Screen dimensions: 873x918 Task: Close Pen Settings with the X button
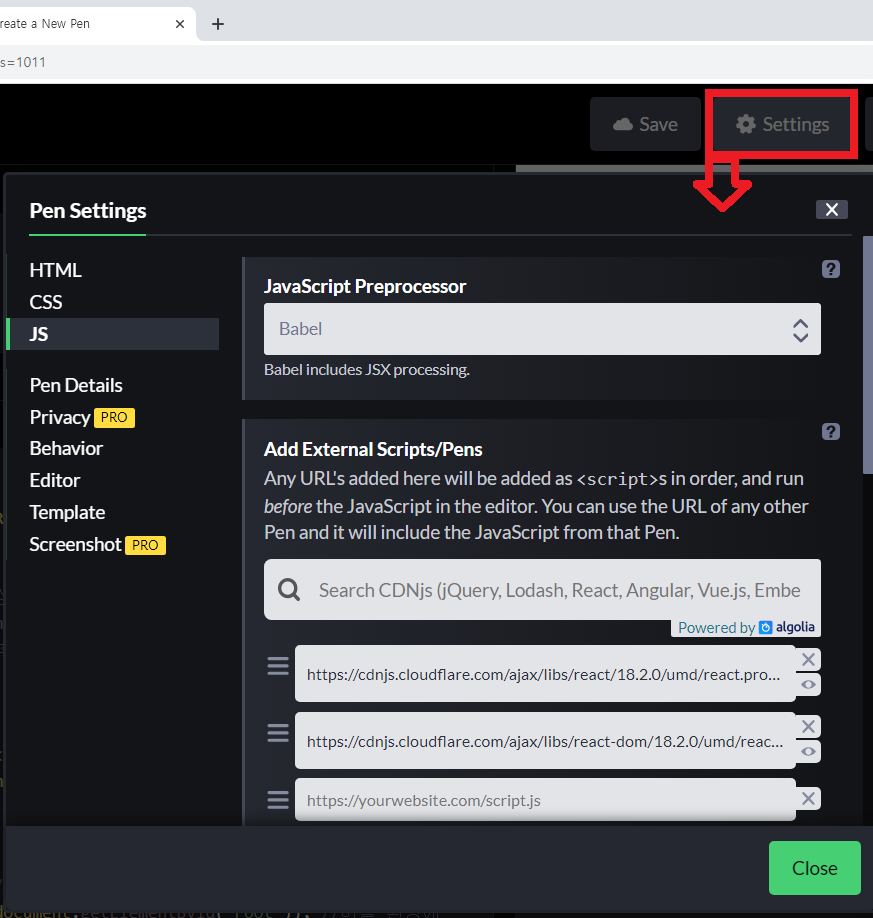[831, 210]
